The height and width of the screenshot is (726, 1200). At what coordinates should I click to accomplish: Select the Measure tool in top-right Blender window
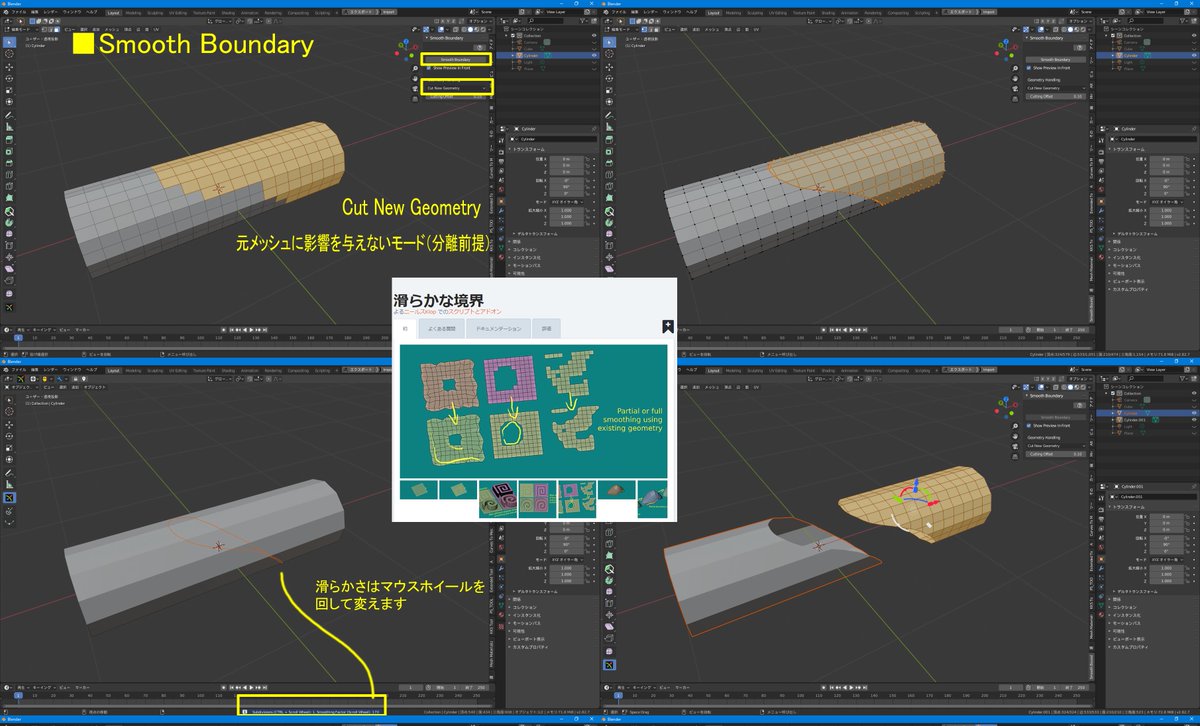[609, 128]
